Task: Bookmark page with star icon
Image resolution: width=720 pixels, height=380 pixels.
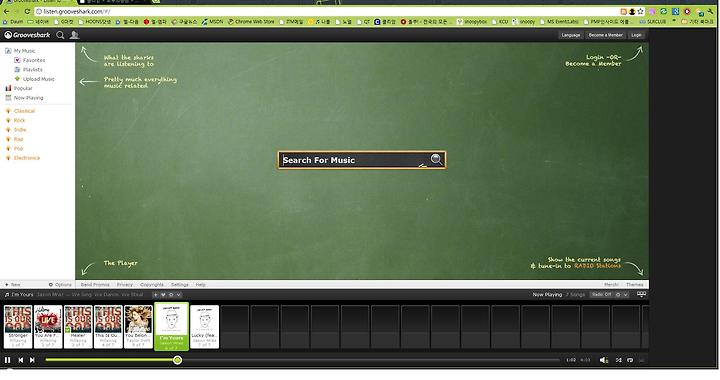Action: [x=640, y=11]
